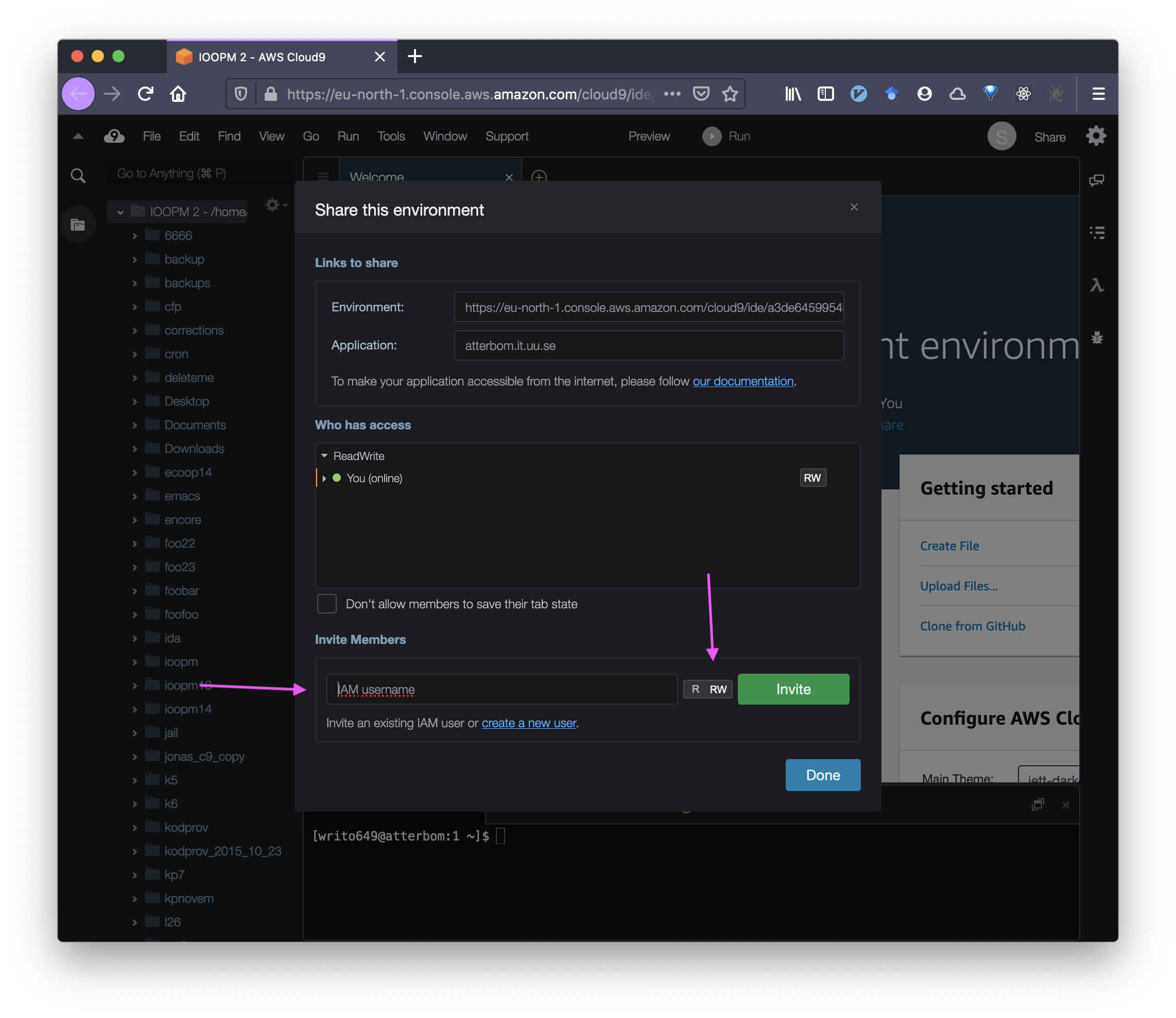Collapse the IOOPM 2 root folder
Viewport: 1176px width, 1018px height.
(120, 212)
